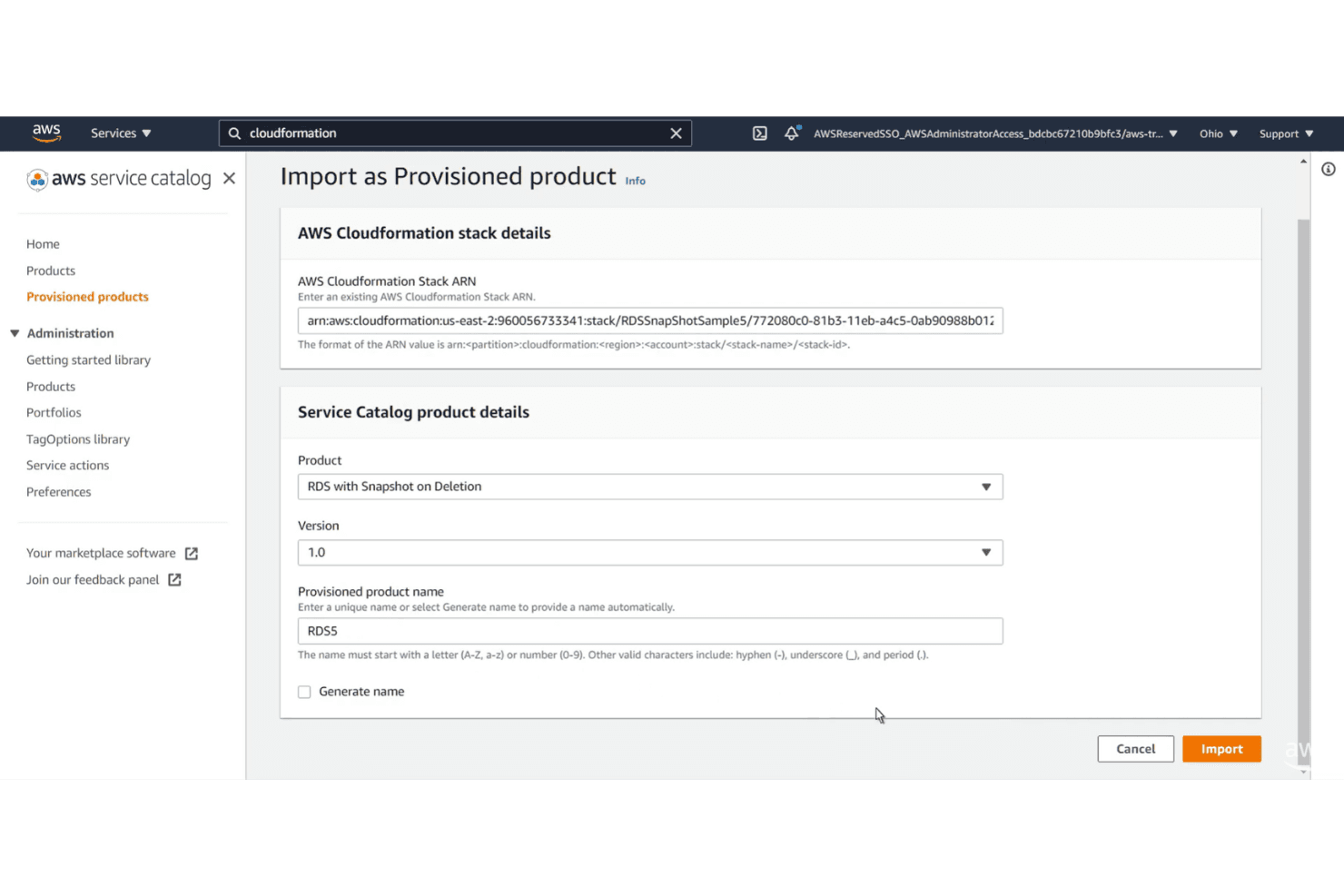Open Products under Administration
Viewport: 1344px width, 896px height.
coord(51,387)
